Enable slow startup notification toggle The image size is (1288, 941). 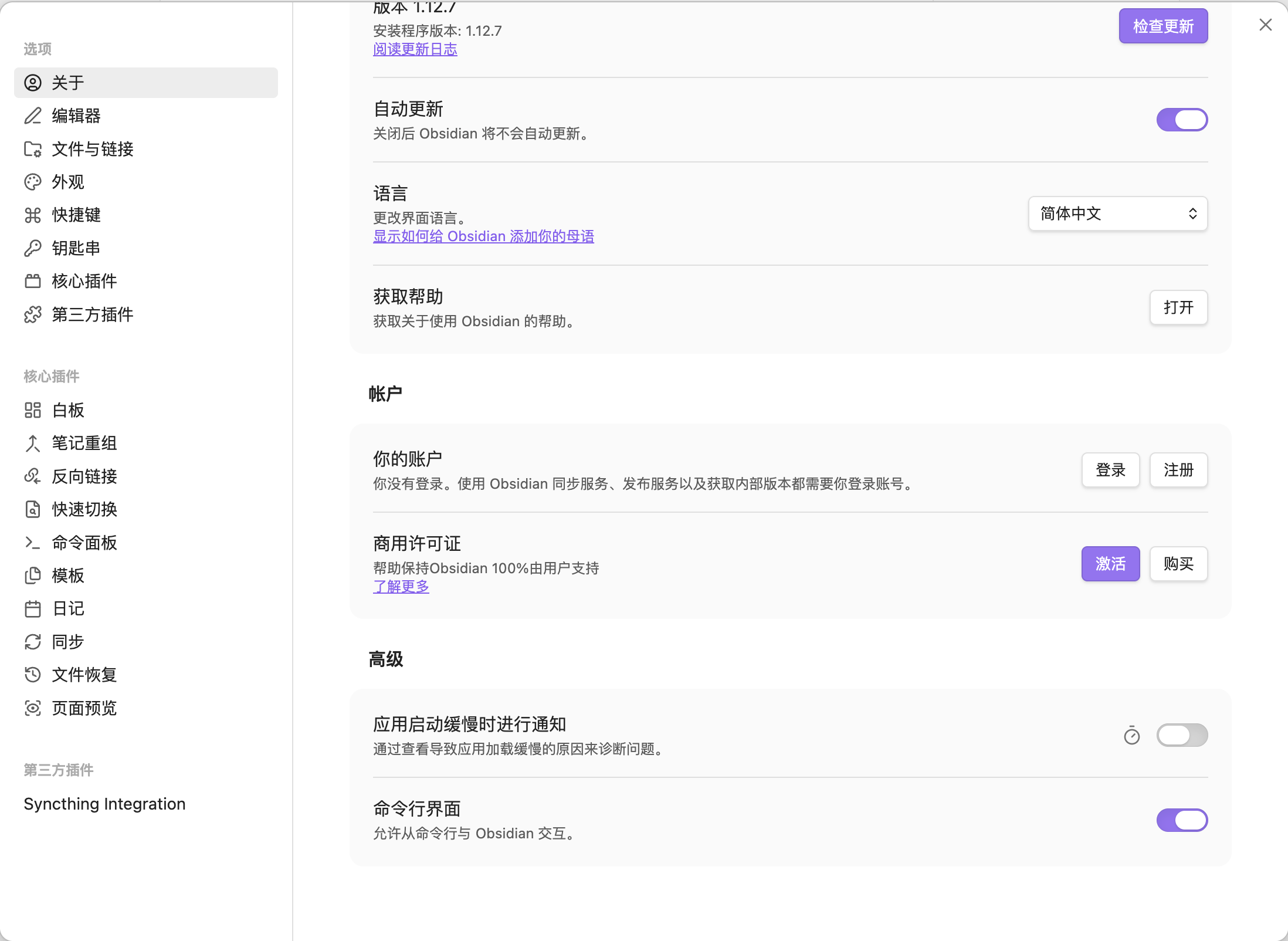[1181, 735]
